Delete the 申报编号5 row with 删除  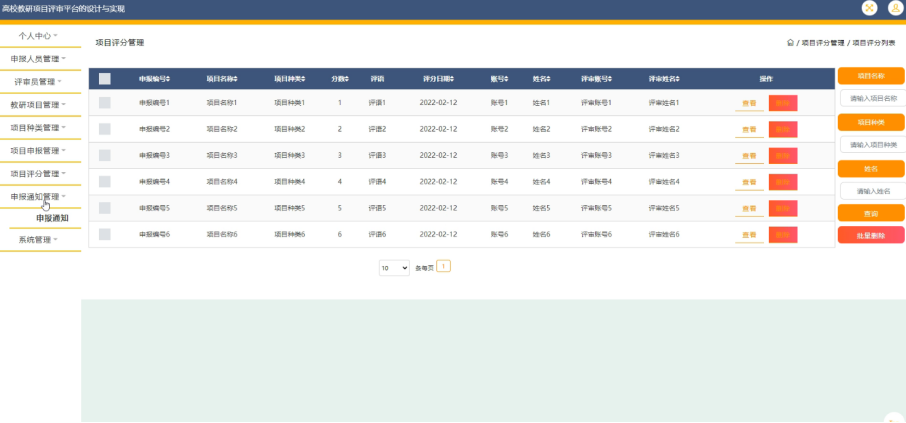783,208
